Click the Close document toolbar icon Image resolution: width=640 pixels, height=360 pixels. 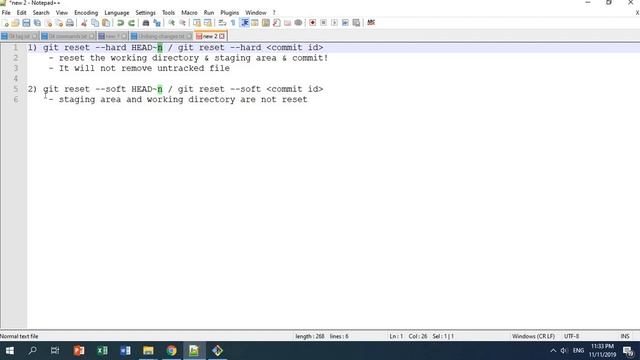[48, 23]
